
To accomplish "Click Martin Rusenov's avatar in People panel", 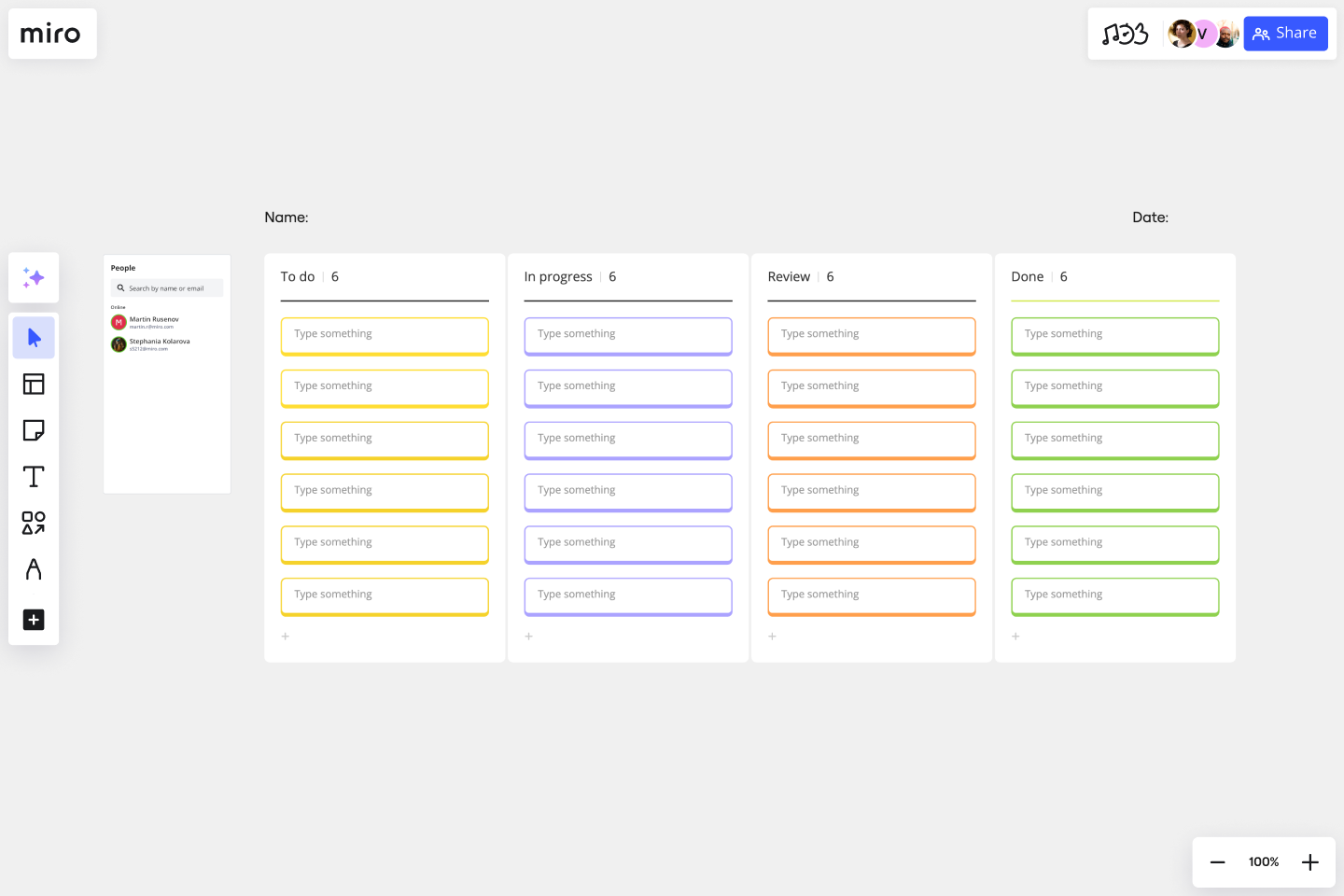I will [x=119, y=321].
